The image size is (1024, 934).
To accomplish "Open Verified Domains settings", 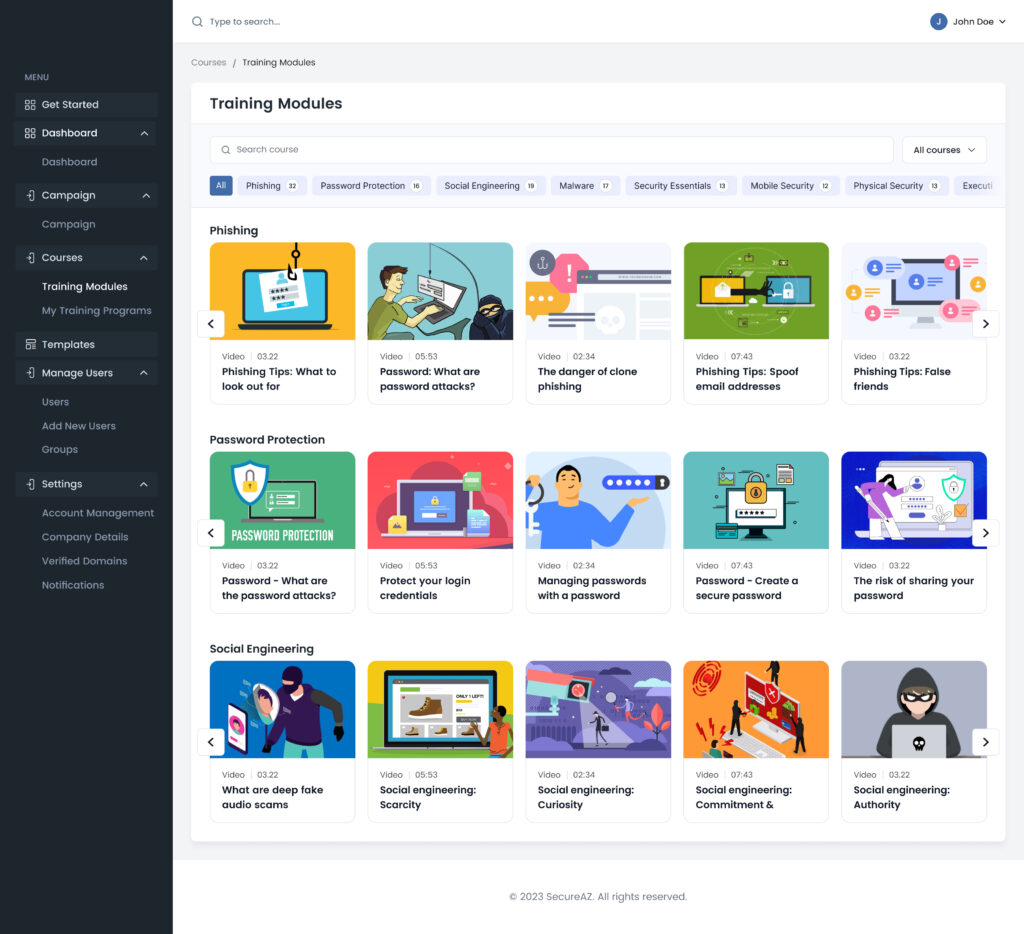I will point(84,561).
